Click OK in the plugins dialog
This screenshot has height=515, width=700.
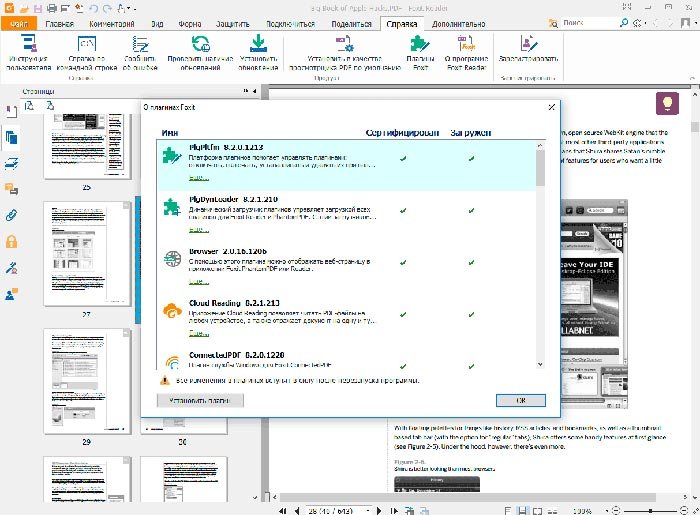pyautogui.click(x=521, y=400)
